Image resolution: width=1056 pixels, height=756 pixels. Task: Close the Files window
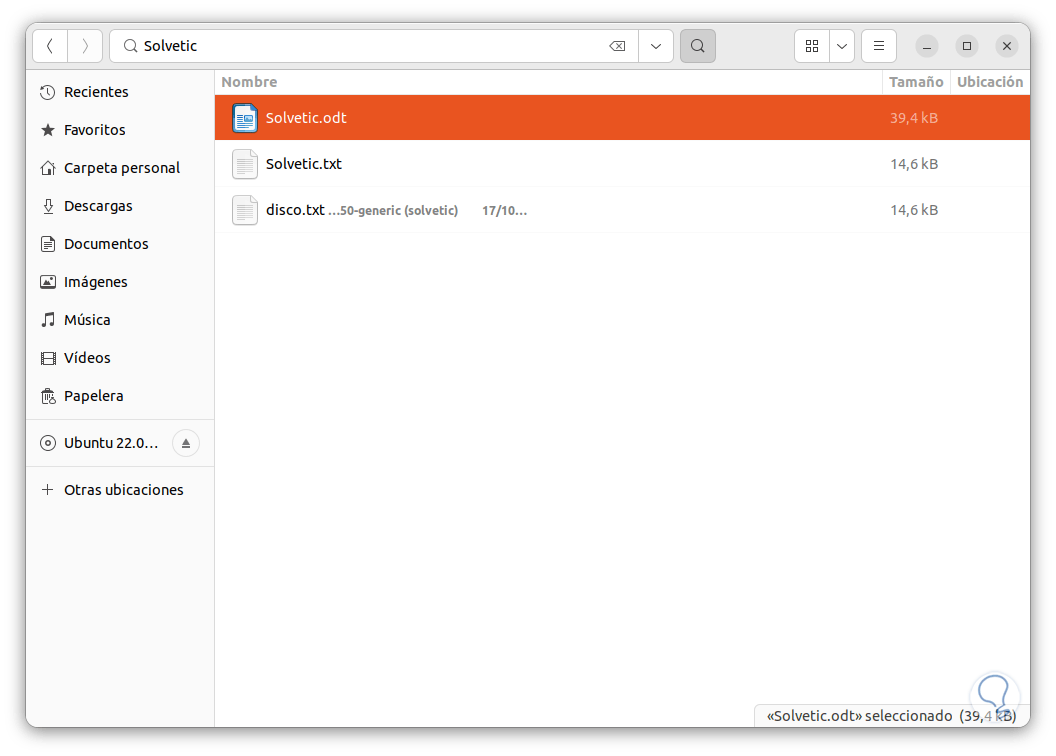[1007, 46]
